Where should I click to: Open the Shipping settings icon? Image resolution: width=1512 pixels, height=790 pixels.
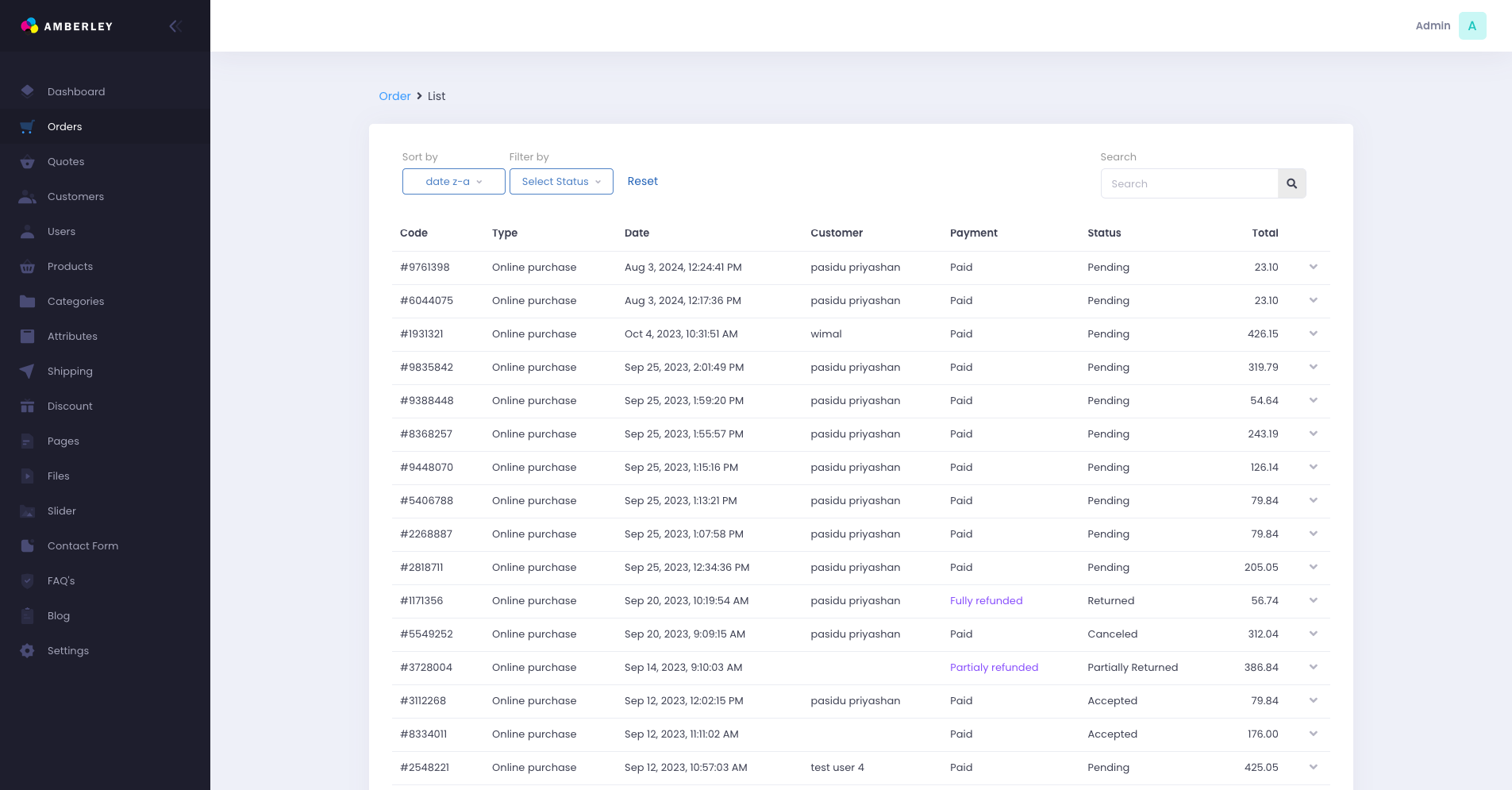point(26,371)
